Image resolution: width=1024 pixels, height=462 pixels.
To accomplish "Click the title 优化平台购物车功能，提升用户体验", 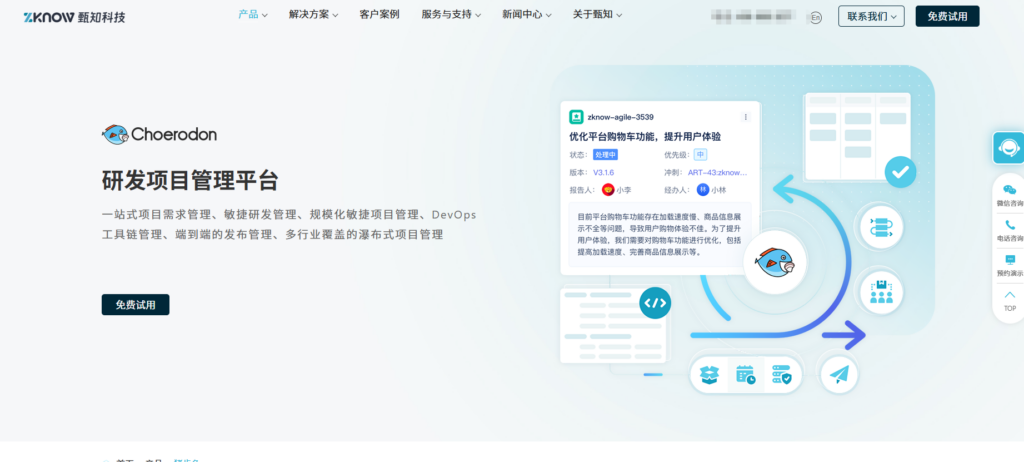I will [x=645, y=137].
